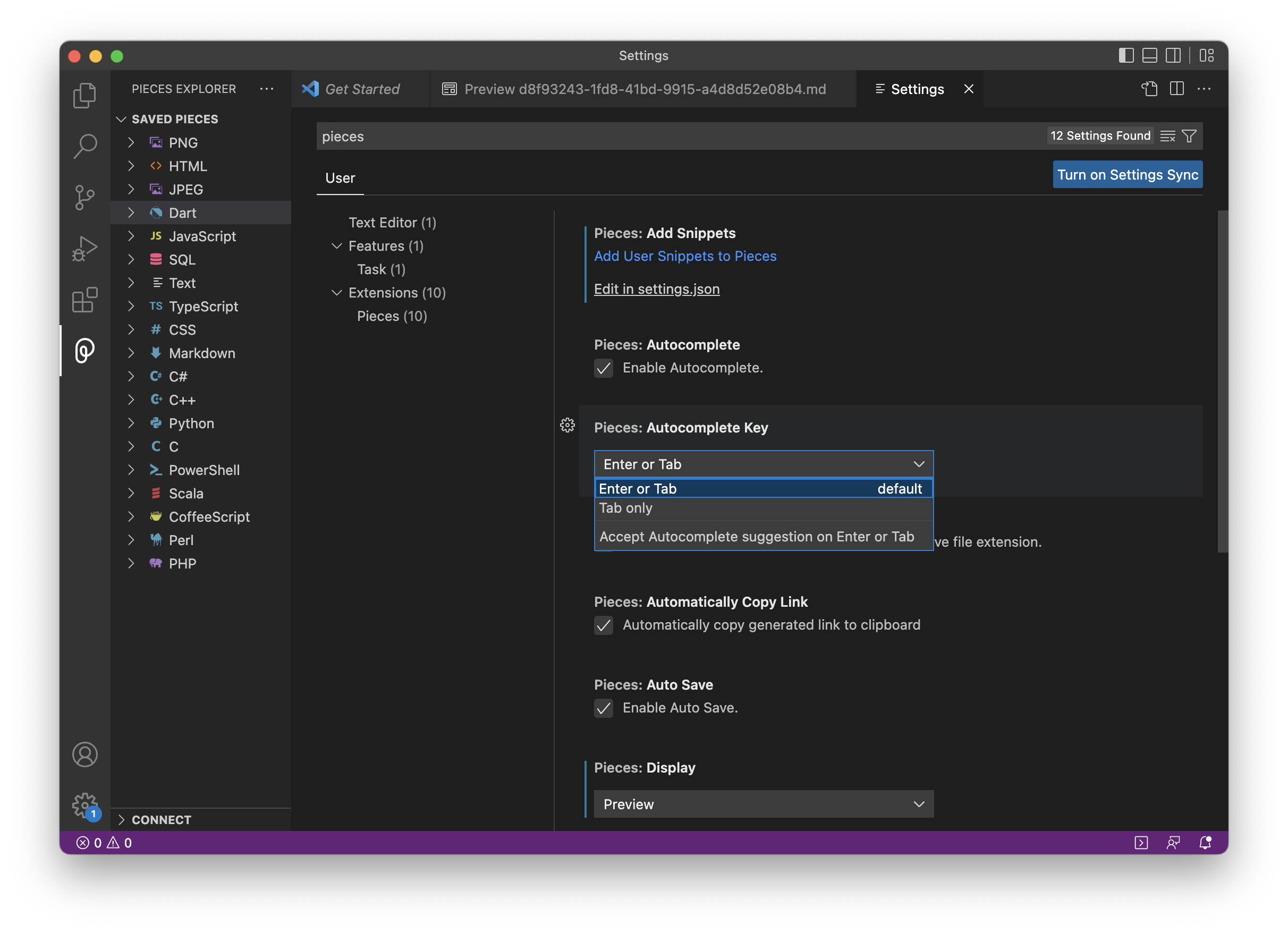Open the settings filter icon
This screenshot has width=1288, height=933.
click(x=1189, y=135)
